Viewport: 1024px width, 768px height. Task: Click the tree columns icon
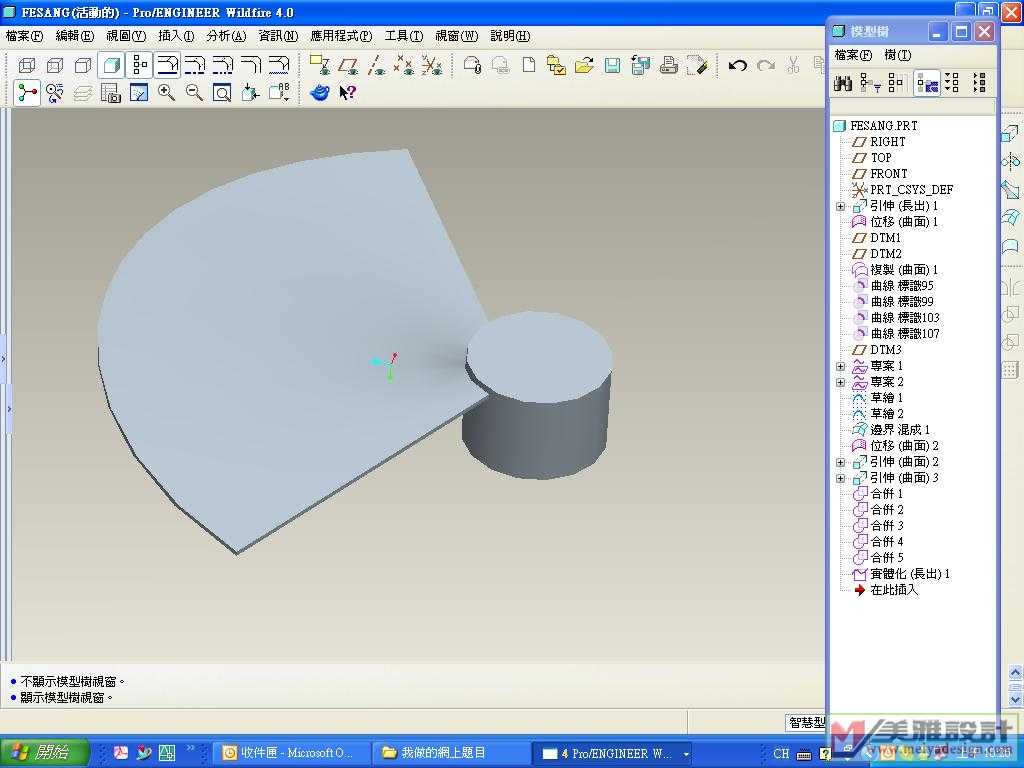point(897,83)
